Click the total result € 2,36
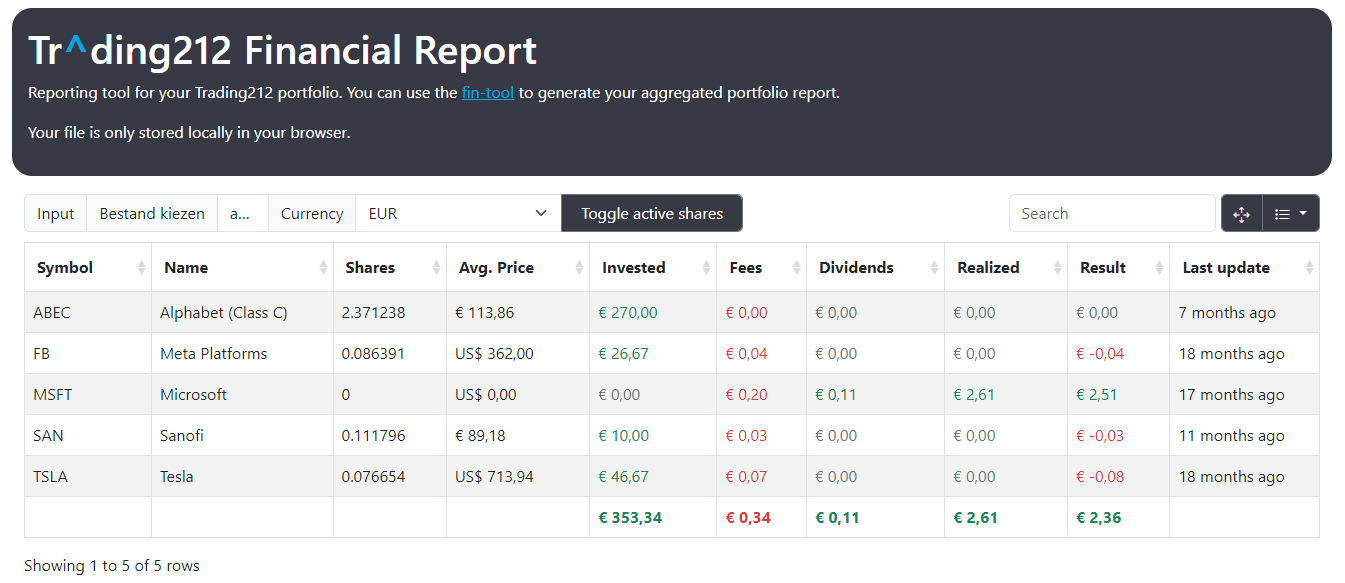 [x=1098, y=518]
